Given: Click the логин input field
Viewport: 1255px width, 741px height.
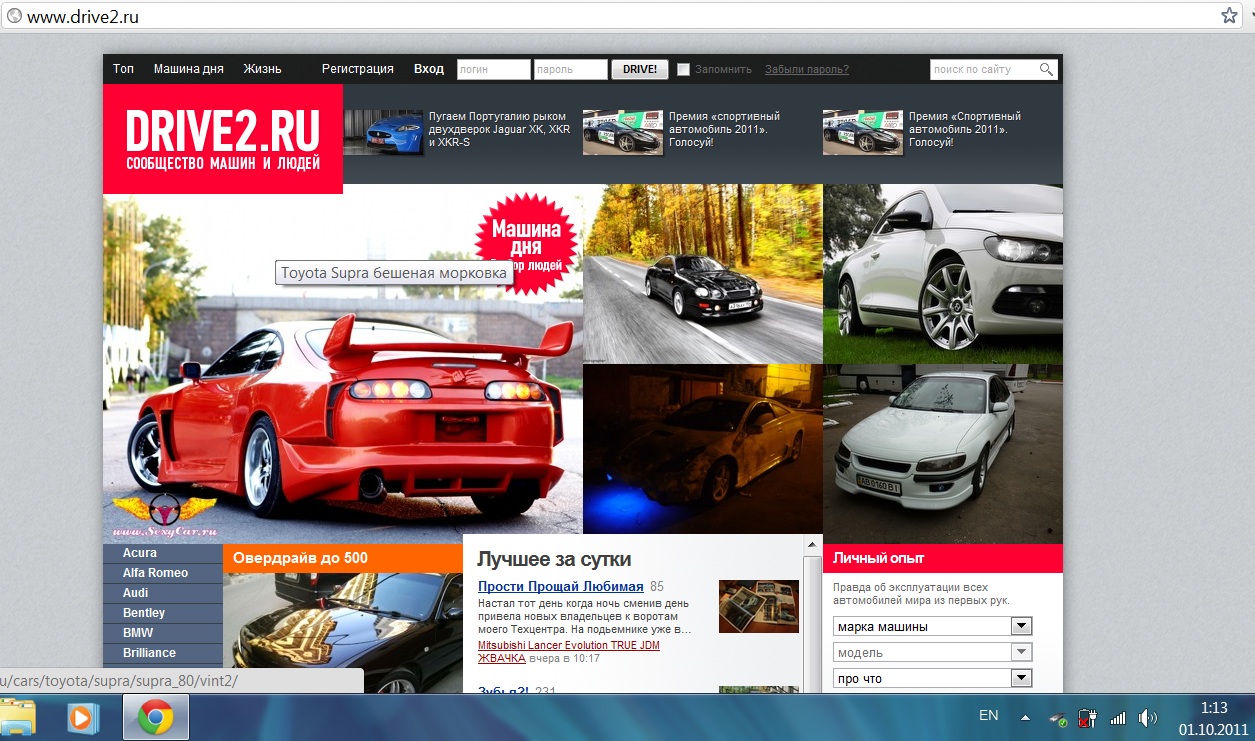Looking at the screenshot, I should (x=493, y=70).
